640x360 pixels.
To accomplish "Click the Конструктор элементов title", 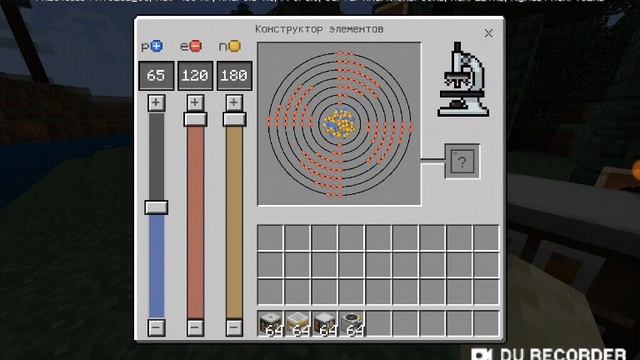I will (x=319, y=29).
